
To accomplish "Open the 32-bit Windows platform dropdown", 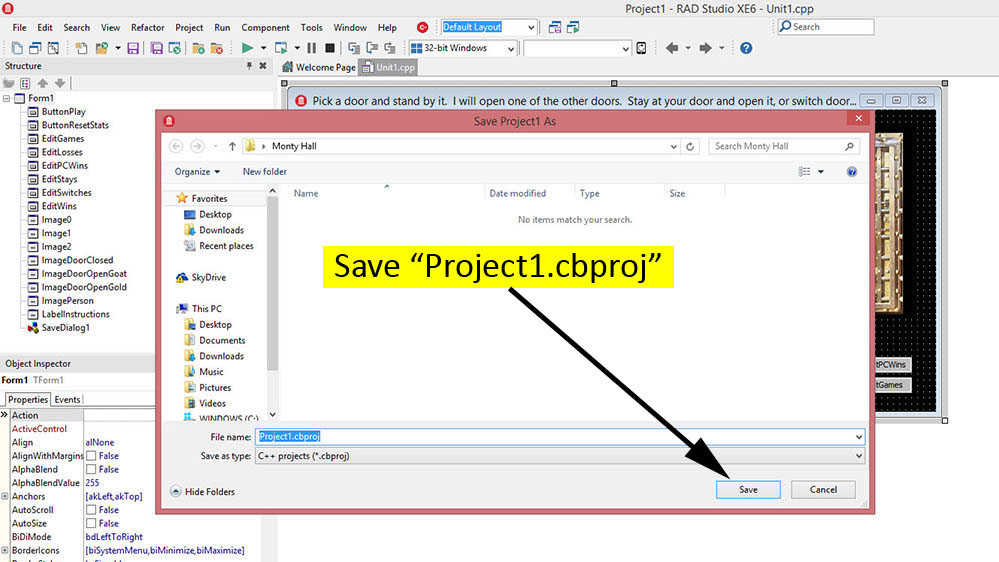I will pyautogui.click(x=510, y=48).
